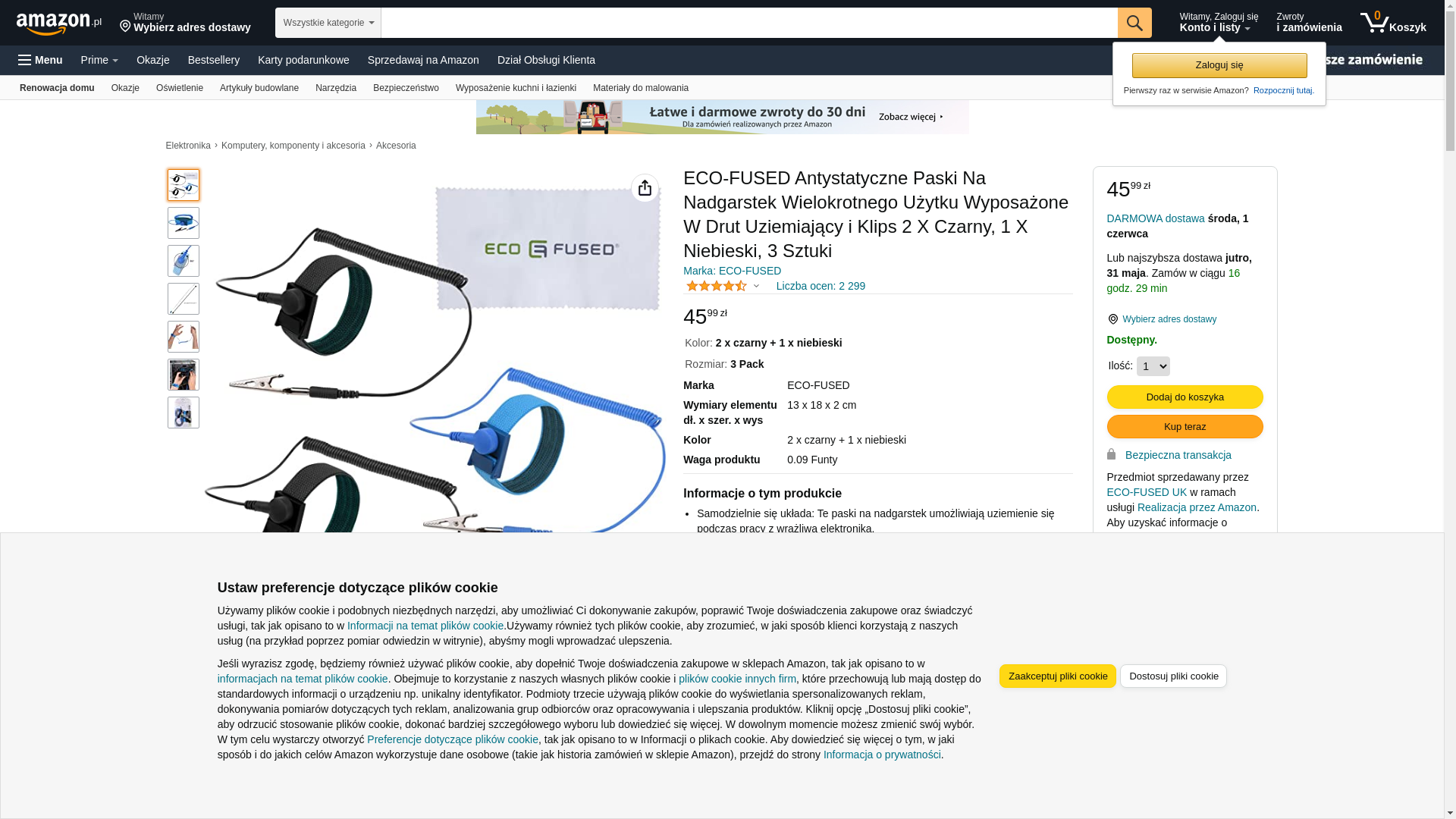Open Bestsellery in the navigation bar
This screenshot has width=1456, height=819.
pos(214,60)
